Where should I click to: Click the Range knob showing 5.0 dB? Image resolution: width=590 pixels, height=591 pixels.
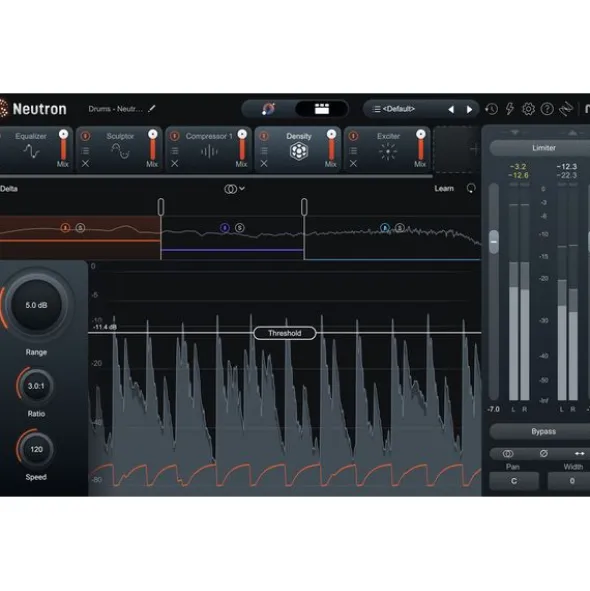coord(37,305)
